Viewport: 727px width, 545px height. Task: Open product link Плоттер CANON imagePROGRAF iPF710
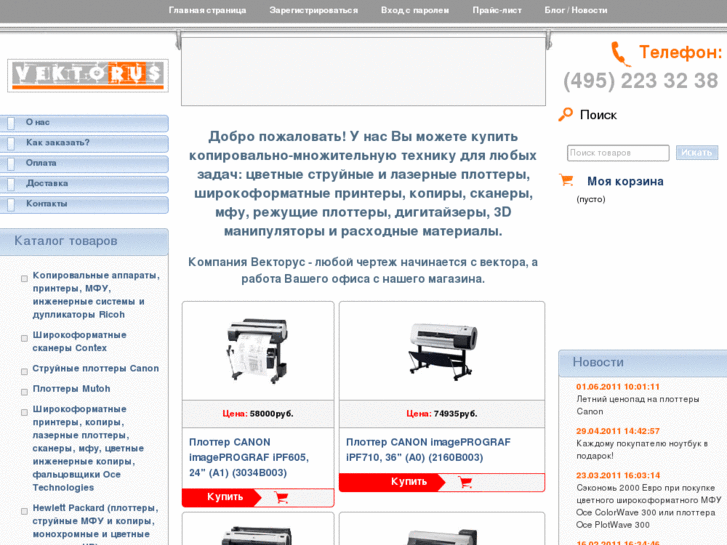point(428,449)
